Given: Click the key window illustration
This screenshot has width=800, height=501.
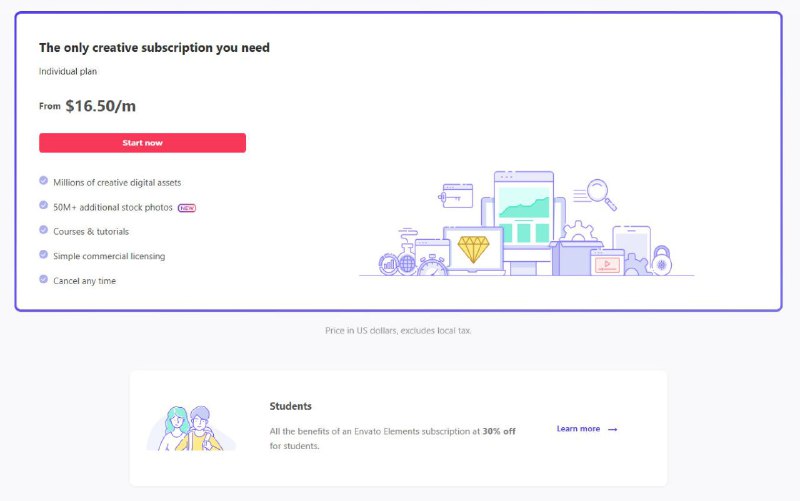Looking at the screenshot, I should pyautogui.click(x=456, y=196).
